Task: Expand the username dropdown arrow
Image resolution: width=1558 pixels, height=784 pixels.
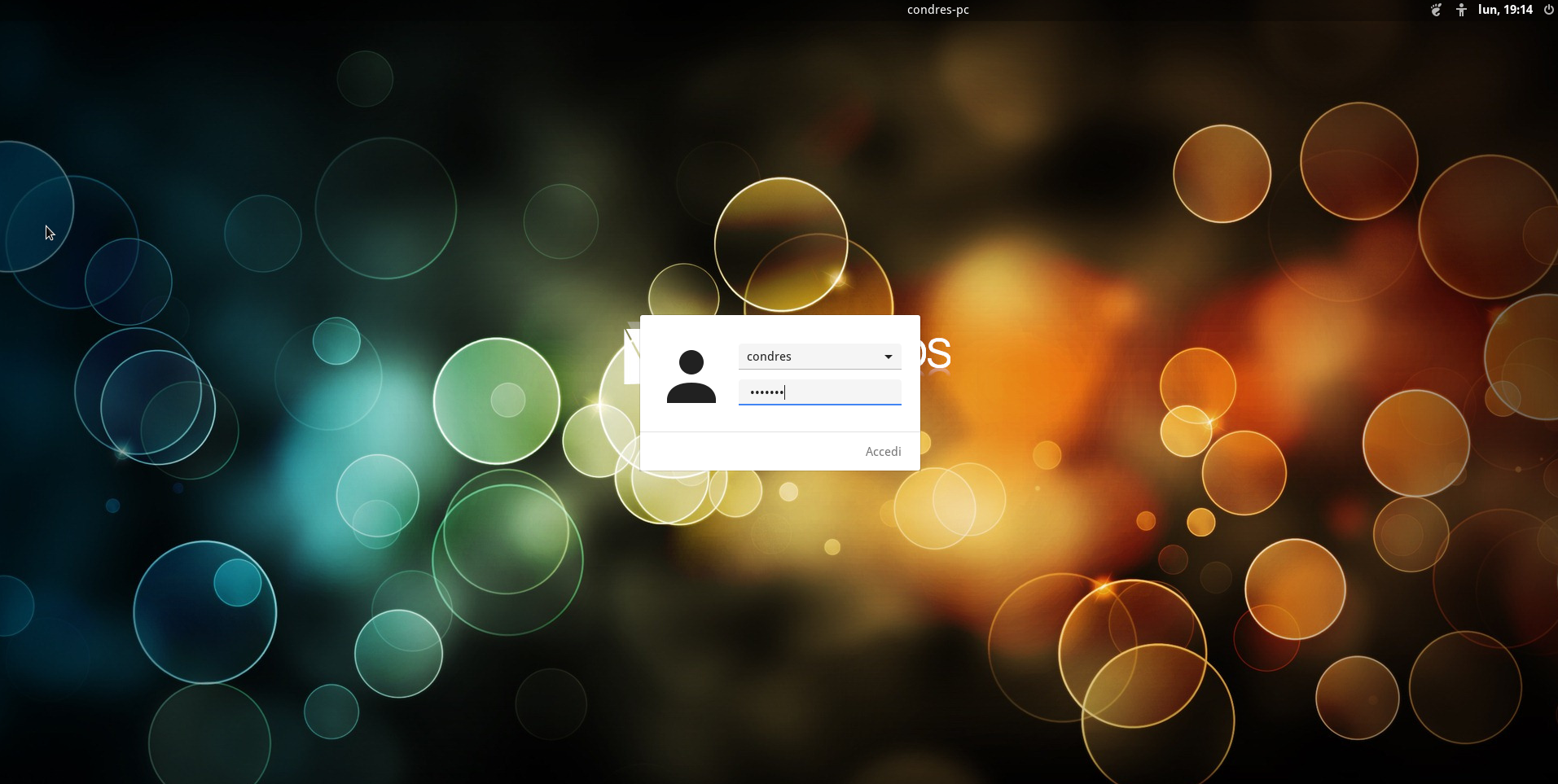Action: [888, 357]
